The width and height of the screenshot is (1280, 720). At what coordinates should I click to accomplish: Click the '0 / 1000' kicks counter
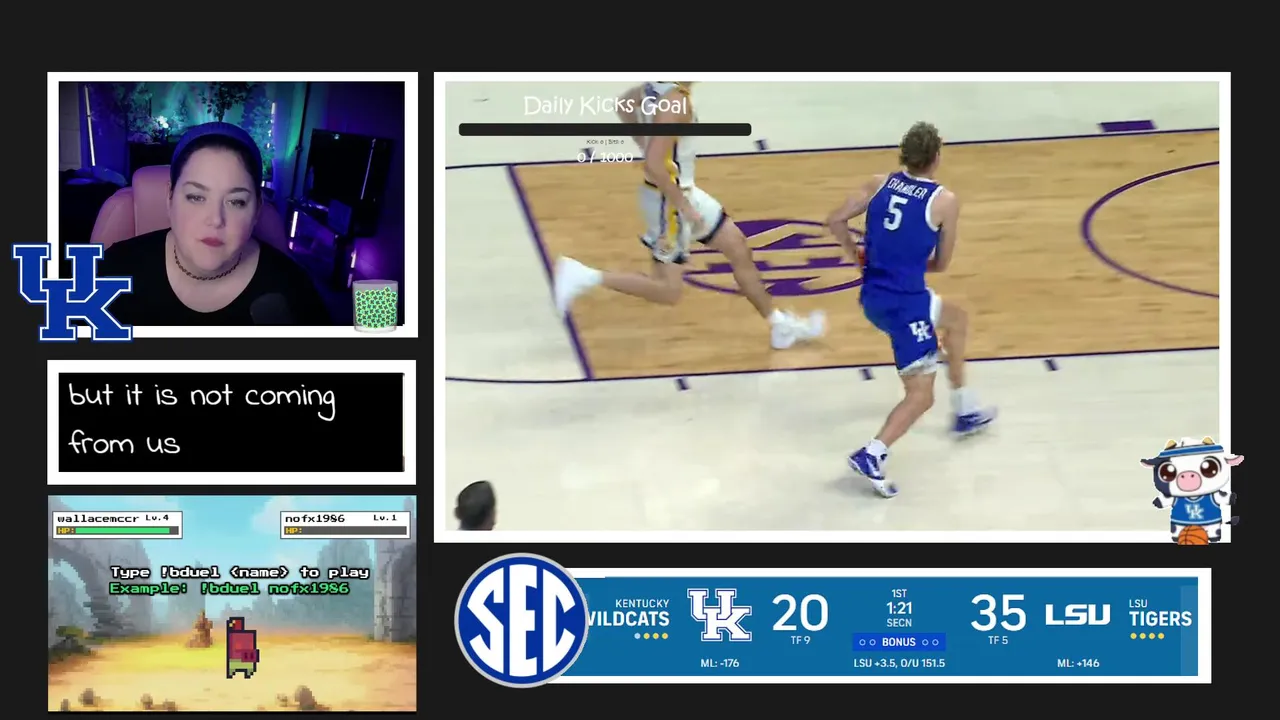tap(605, 157)
